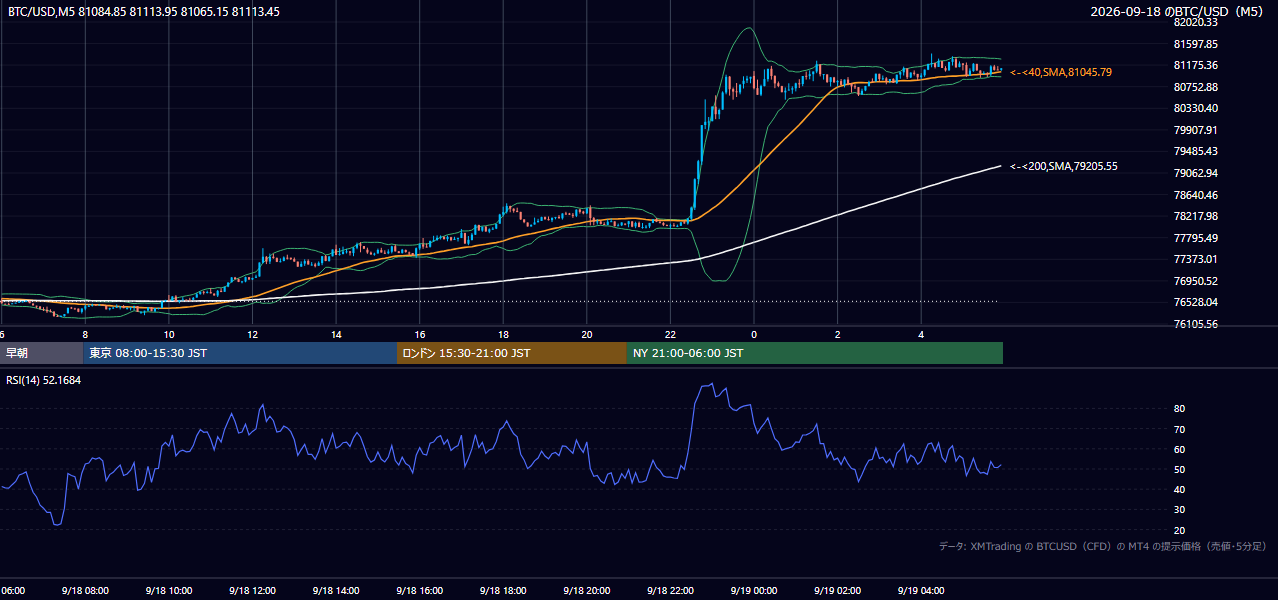Click the 9/18 08:00 time axis label

(x=85, y=591)
